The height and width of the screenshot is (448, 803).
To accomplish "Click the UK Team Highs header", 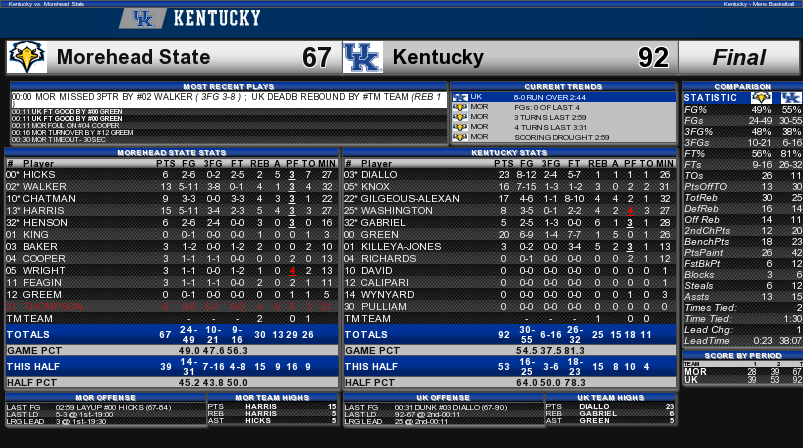I will point(610,397).
